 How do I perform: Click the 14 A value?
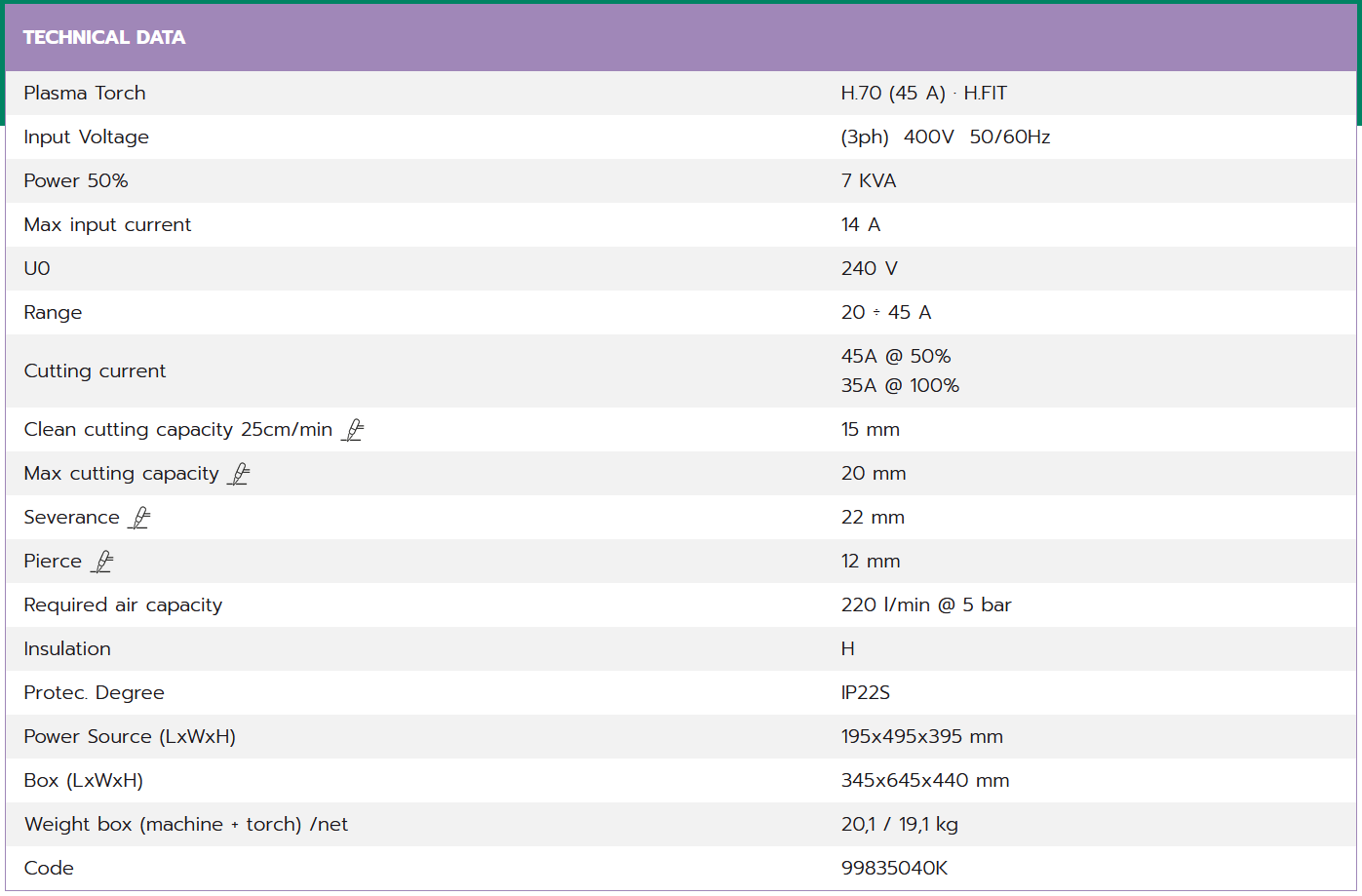pyautogui.click(x=861, y=224)
